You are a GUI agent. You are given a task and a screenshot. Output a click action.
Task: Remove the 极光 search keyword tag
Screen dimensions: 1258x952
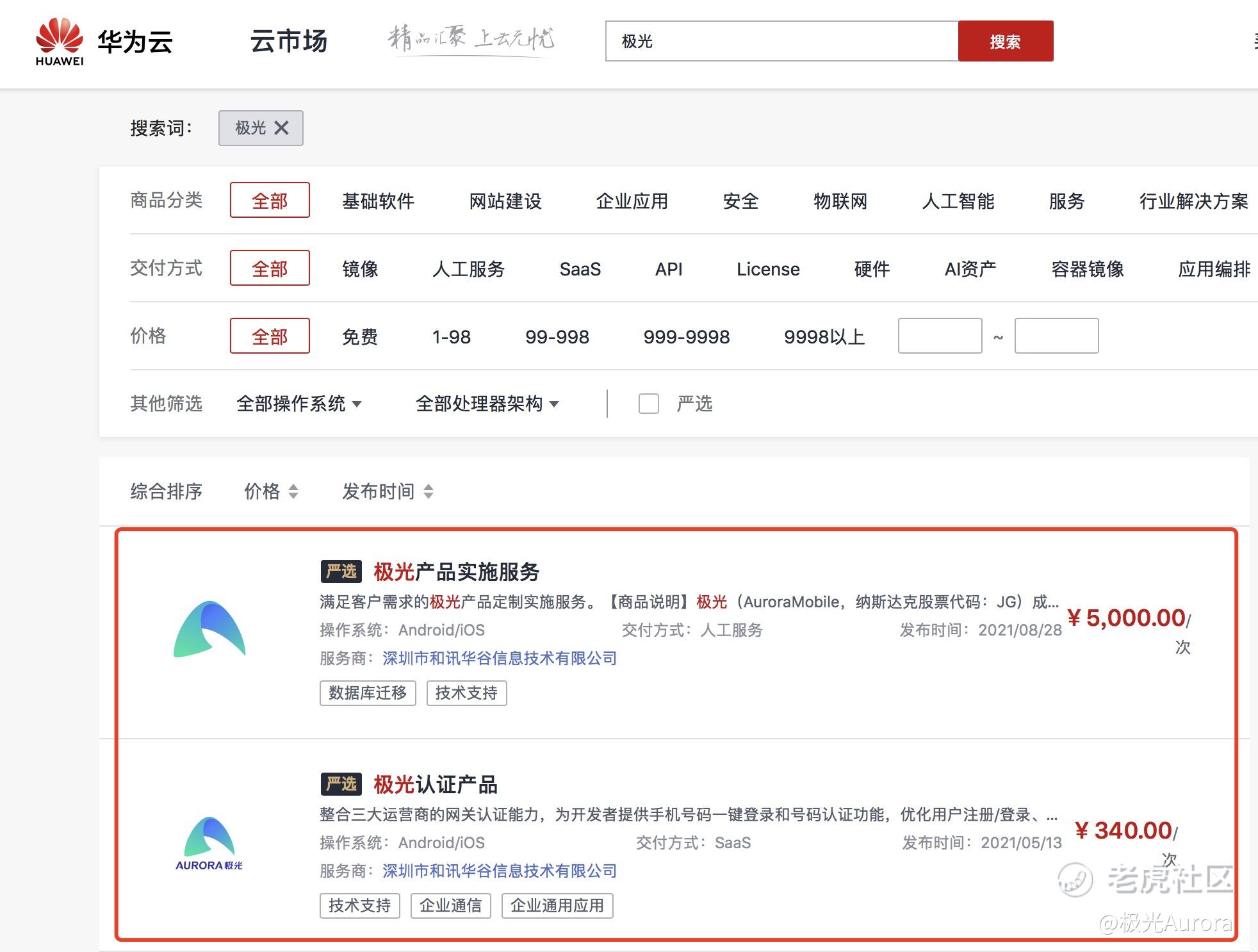pos(281,128)
